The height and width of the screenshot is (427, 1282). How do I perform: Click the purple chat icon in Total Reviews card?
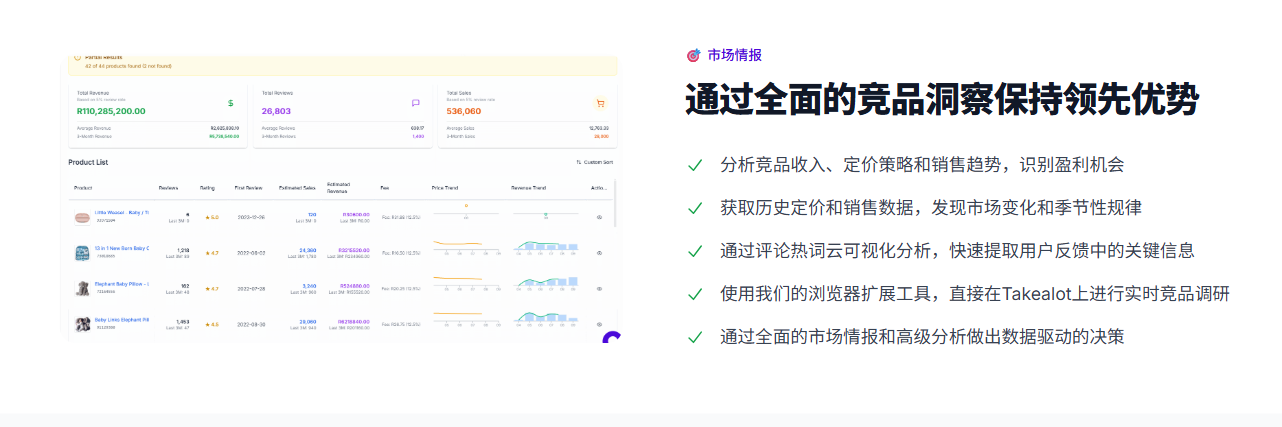click(415, 102)
